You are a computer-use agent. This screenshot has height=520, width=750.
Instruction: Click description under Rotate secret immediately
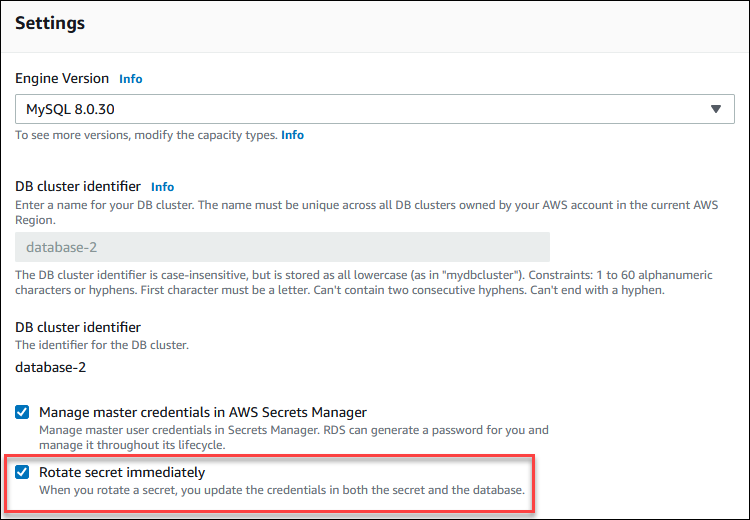point(280,490)
